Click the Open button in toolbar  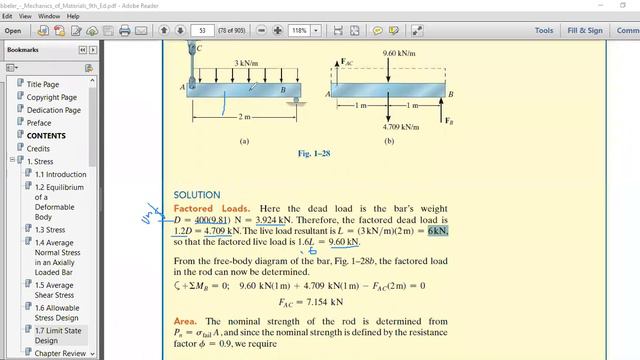point(13,31)
